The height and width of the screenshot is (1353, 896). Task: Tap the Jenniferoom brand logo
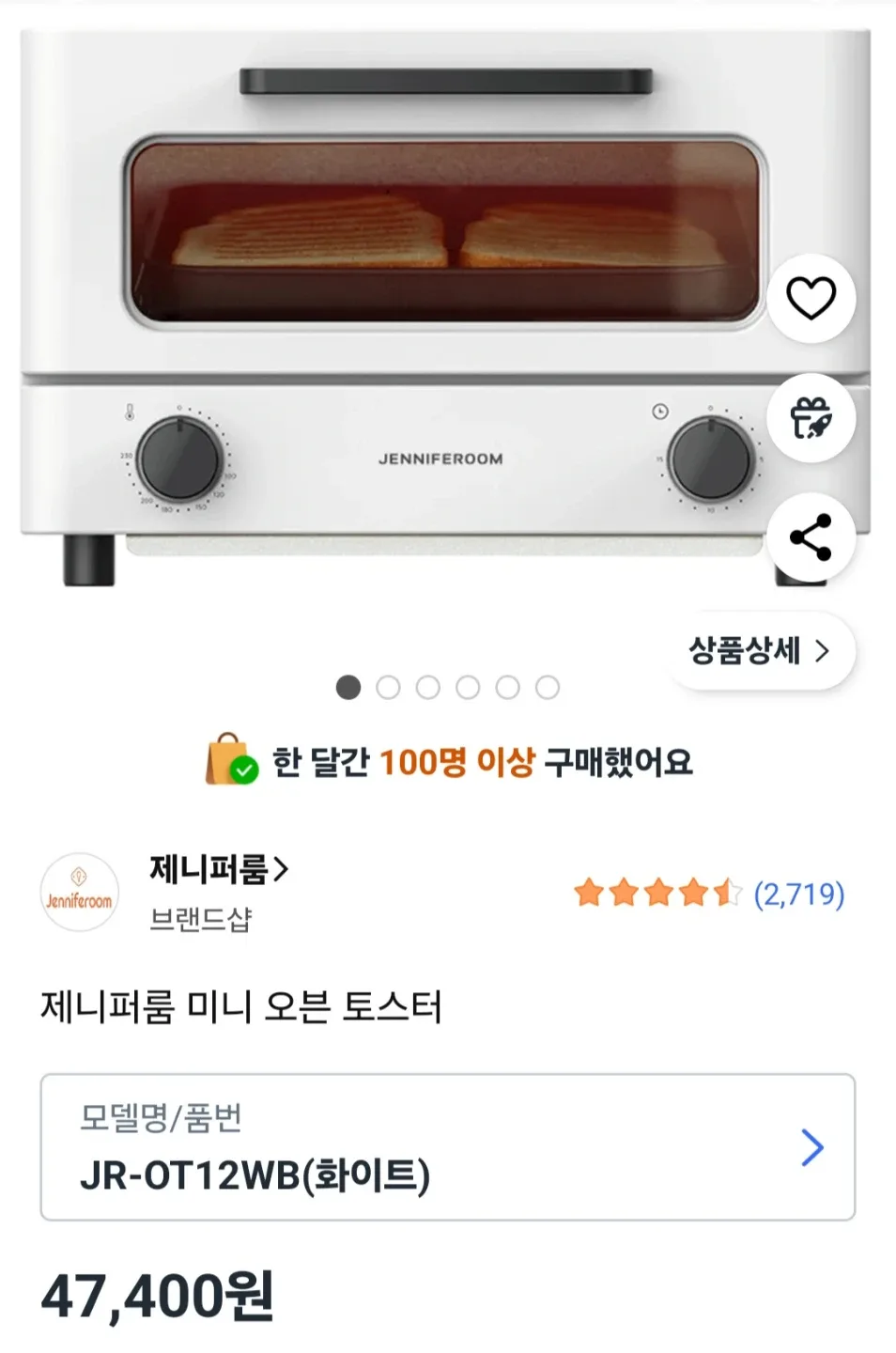click(80, 893)
